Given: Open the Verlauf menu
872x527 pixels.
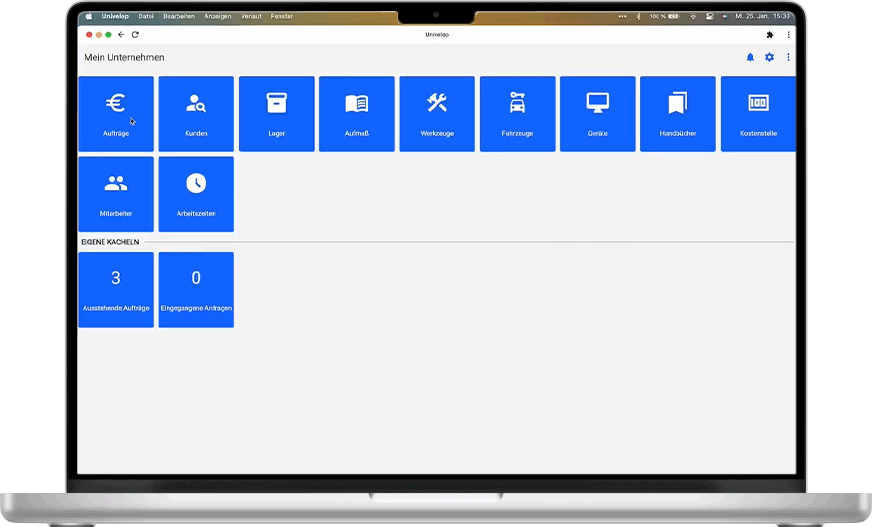Looking at the screenshot, I should tap(251, 16).
